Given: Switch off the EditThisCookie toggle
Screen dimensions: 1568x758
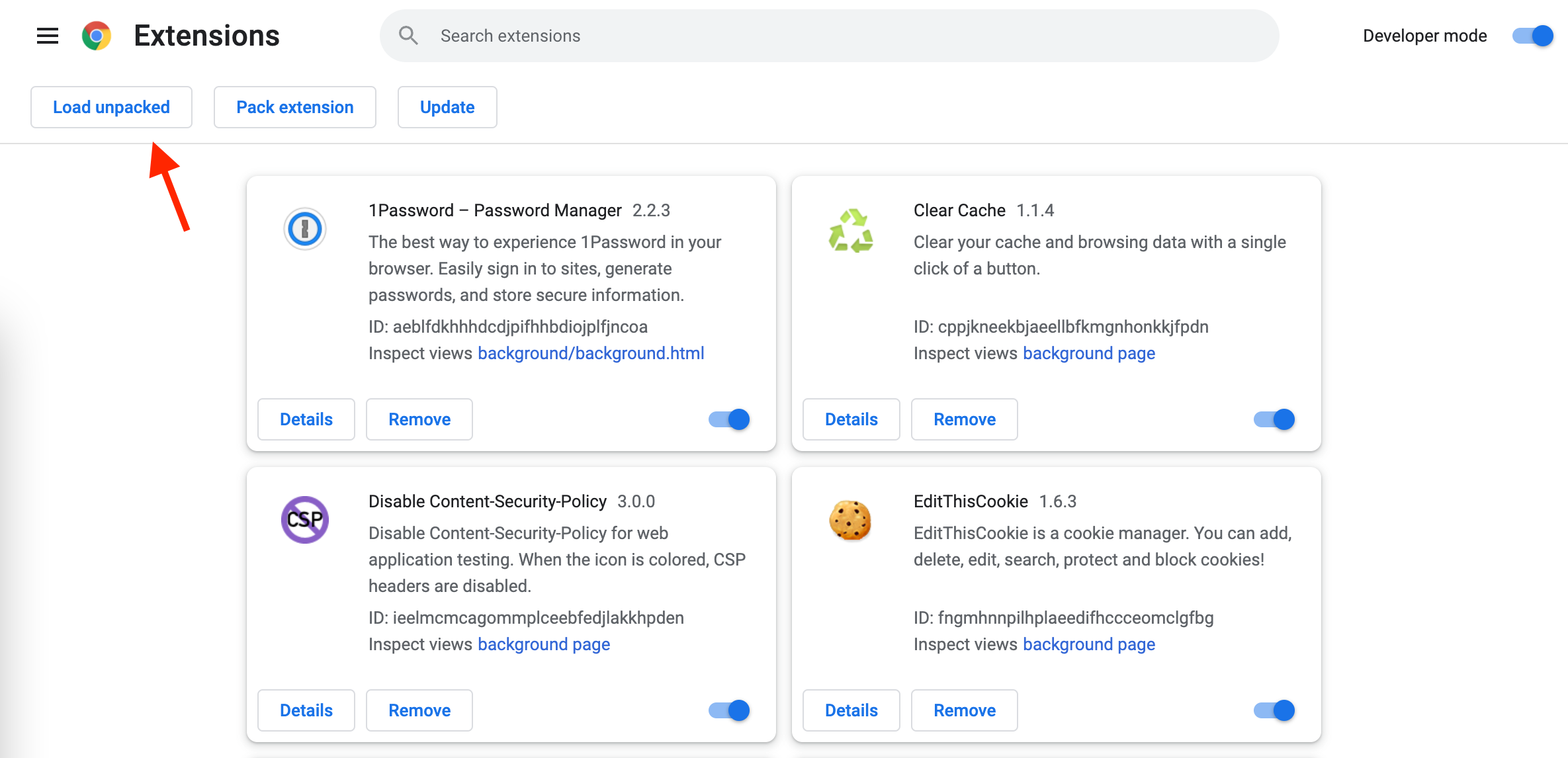Looking at the screenshot, I should pos(1274,710).
